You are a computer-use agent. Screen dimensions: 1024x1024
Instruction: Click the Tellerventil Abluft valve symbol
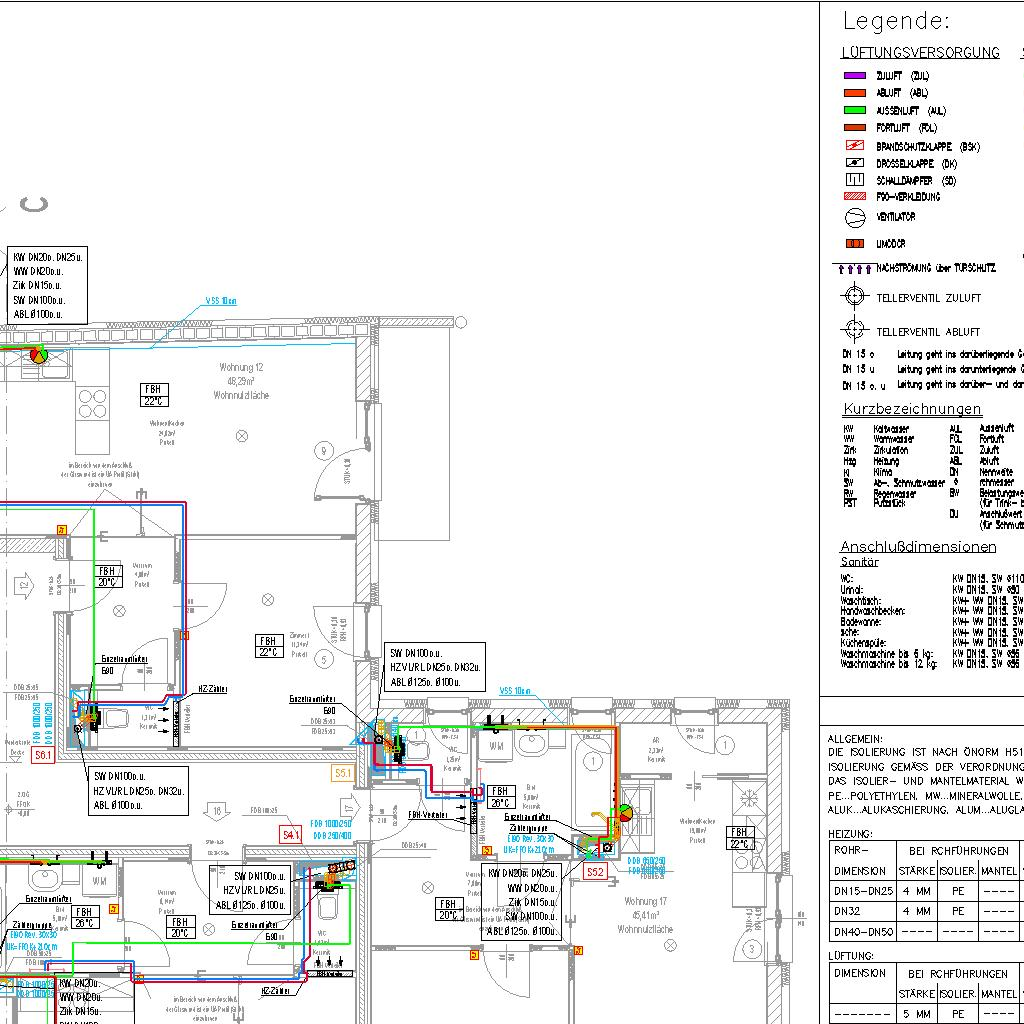pos(853,330)
